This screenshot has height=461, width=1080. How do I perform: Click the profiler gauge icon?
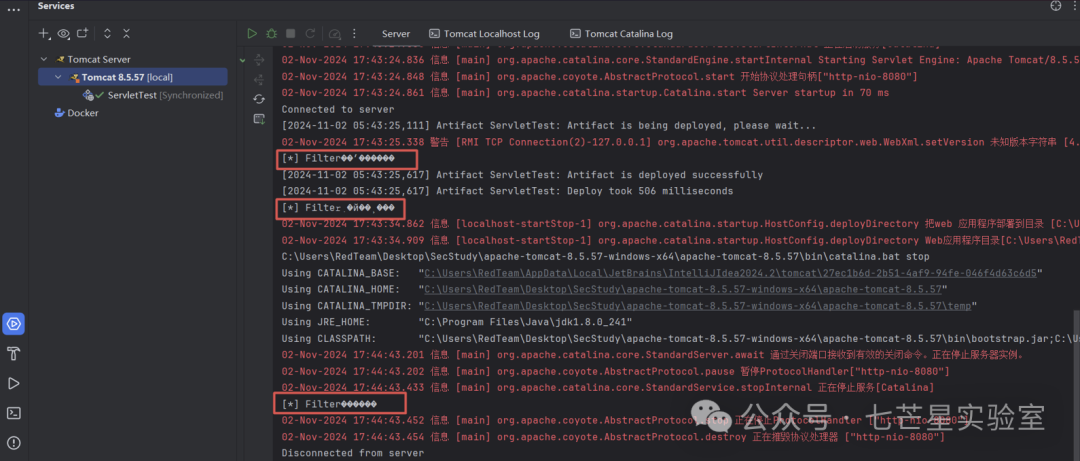click(x=335, y=33)
